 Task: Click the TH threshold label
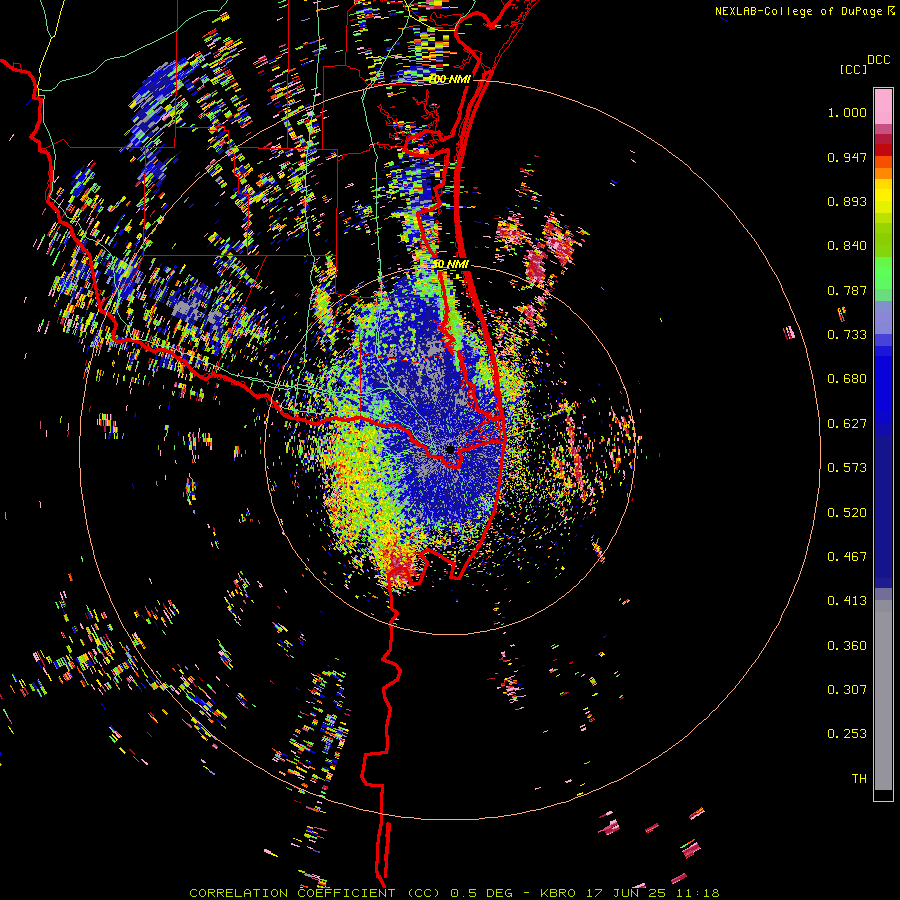pos(859,779)
